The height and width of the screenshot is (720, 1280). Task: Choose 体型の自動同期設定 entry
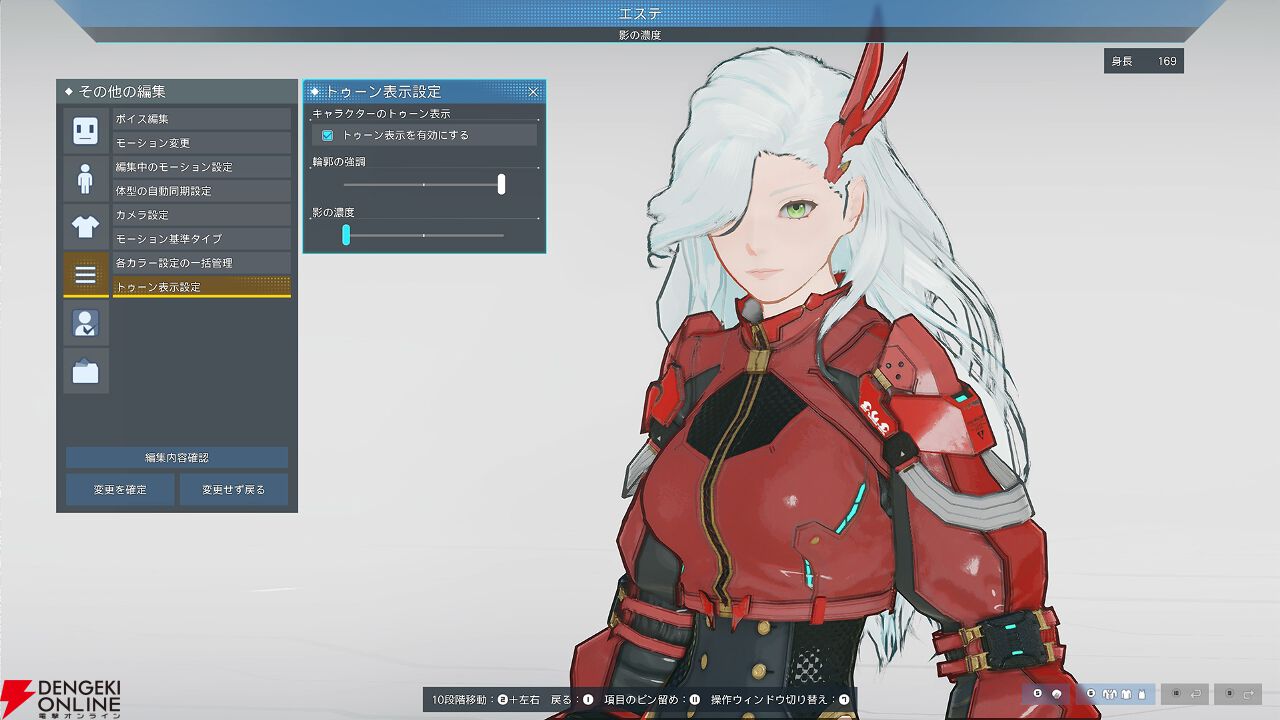coord(201,191)
